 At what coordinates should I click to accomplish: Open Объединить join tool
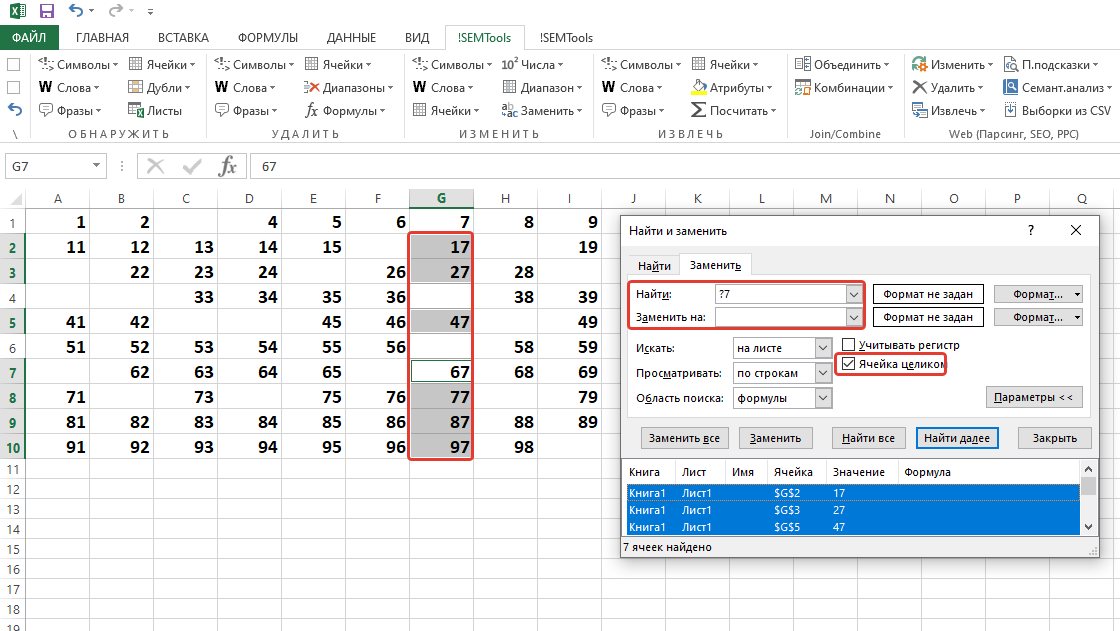[842, 64]
